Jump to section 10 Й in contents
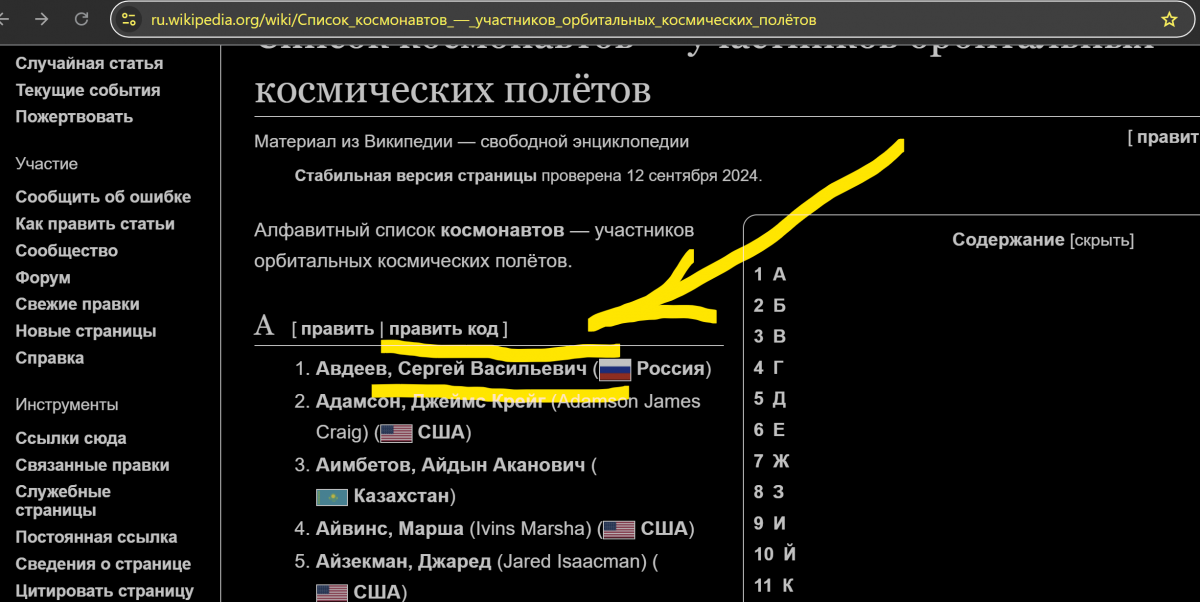 (x=775, y=554)
